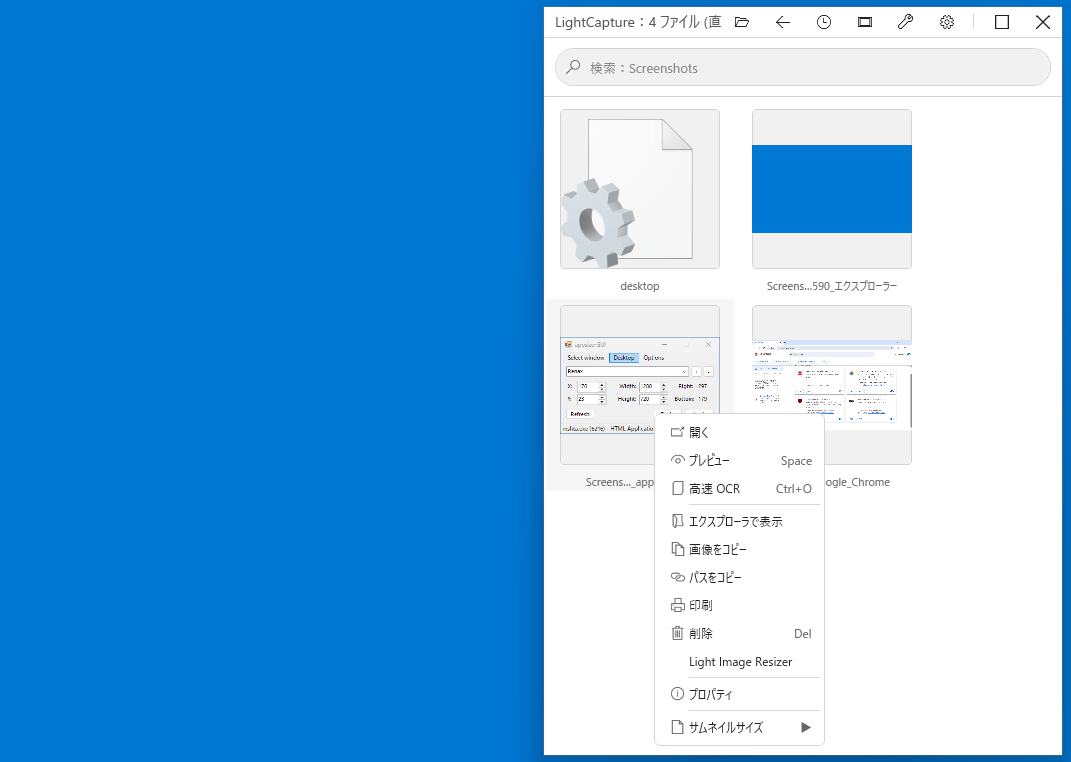Focus the 検索：Screenshots search field

tap(803, 67)
